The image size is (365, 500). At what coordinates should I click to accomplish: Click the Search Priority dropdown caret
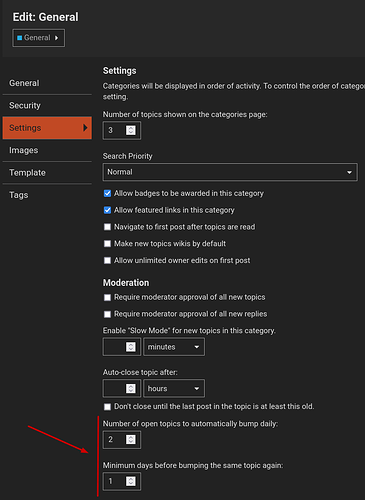[349, 172]
